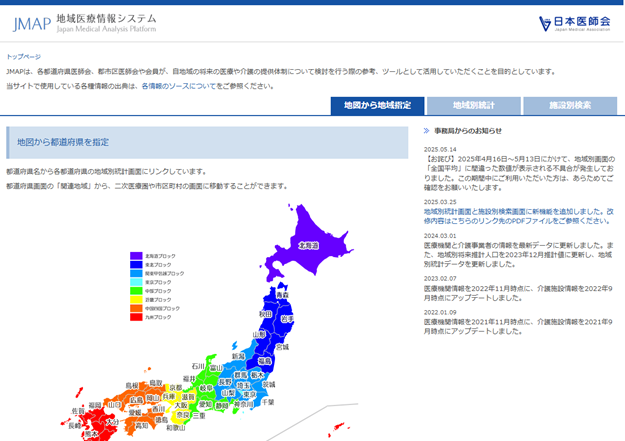Screen dimensions: 625x441
Task: Open the 日本医師会 logo link
Action: [574, 24]
